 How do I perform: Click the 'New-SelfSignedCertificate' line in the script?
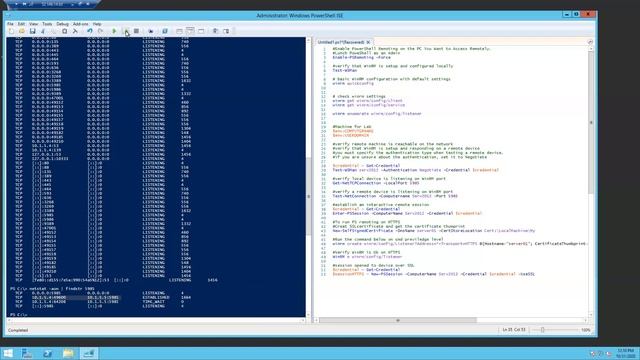point(433,231)
